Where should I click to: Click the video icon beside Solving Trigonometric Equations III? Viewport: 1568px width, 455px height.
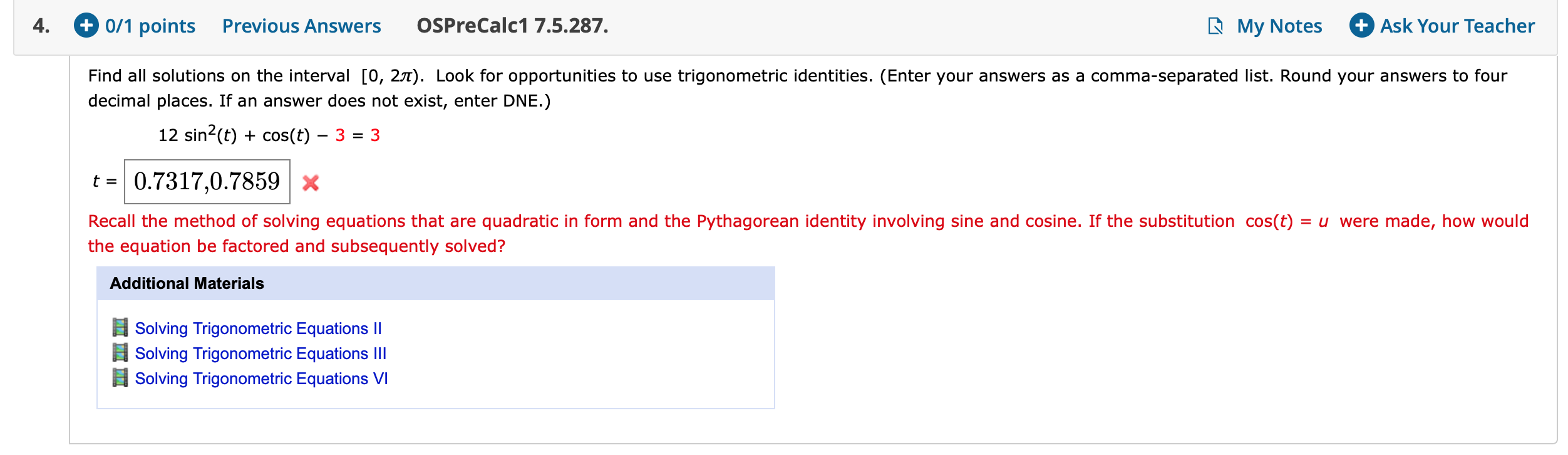pos(120,353)
